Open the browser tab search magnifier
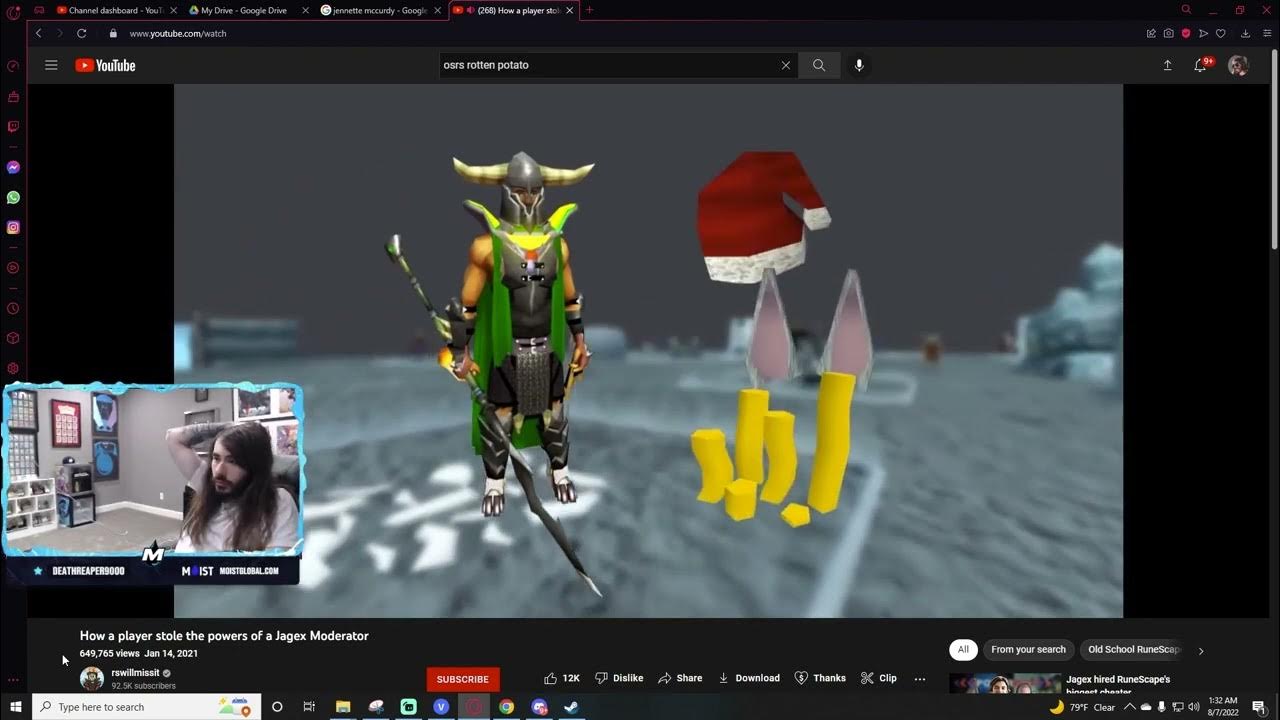The width and height of the screenshot is (1280, 720). coord(1186,10)
